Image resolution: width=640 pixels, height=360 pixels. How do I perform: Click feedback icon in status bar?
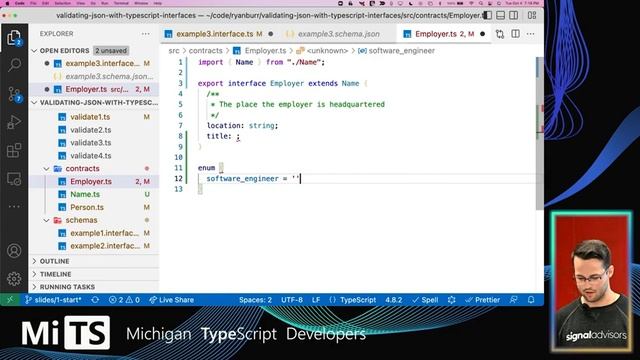pyautogui.click(x=513, y=300)
